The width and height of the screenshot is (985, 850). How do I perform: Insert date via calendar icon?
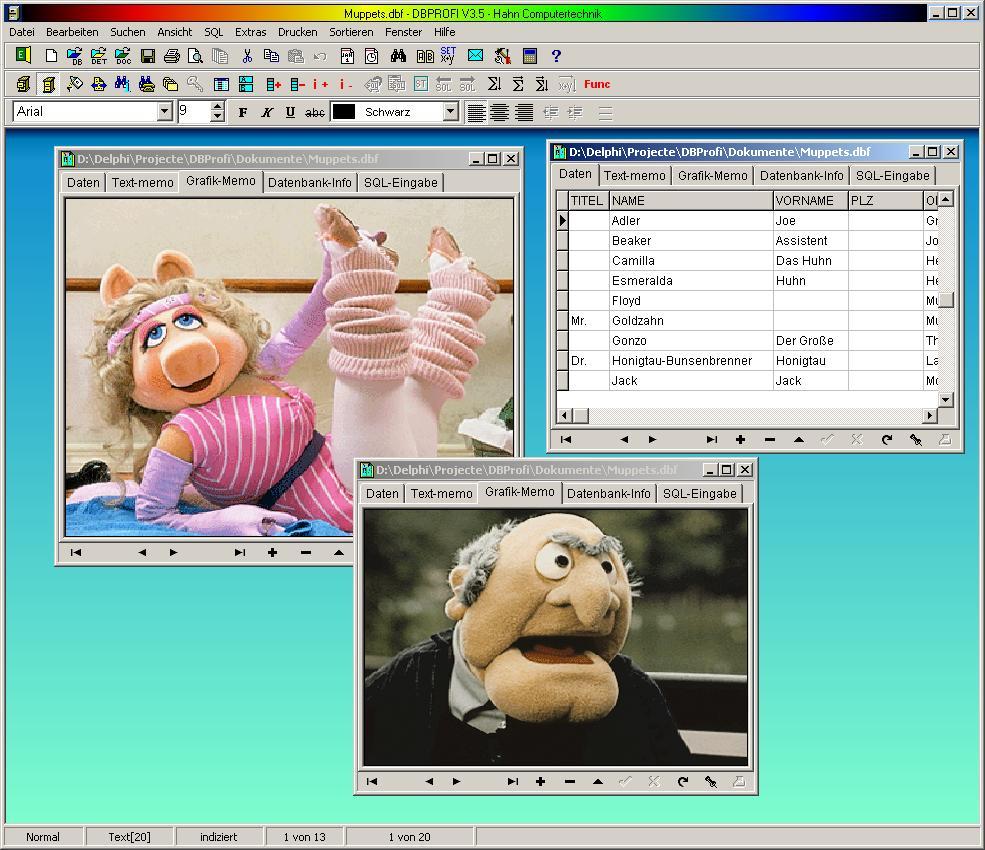tap(347, 56)
